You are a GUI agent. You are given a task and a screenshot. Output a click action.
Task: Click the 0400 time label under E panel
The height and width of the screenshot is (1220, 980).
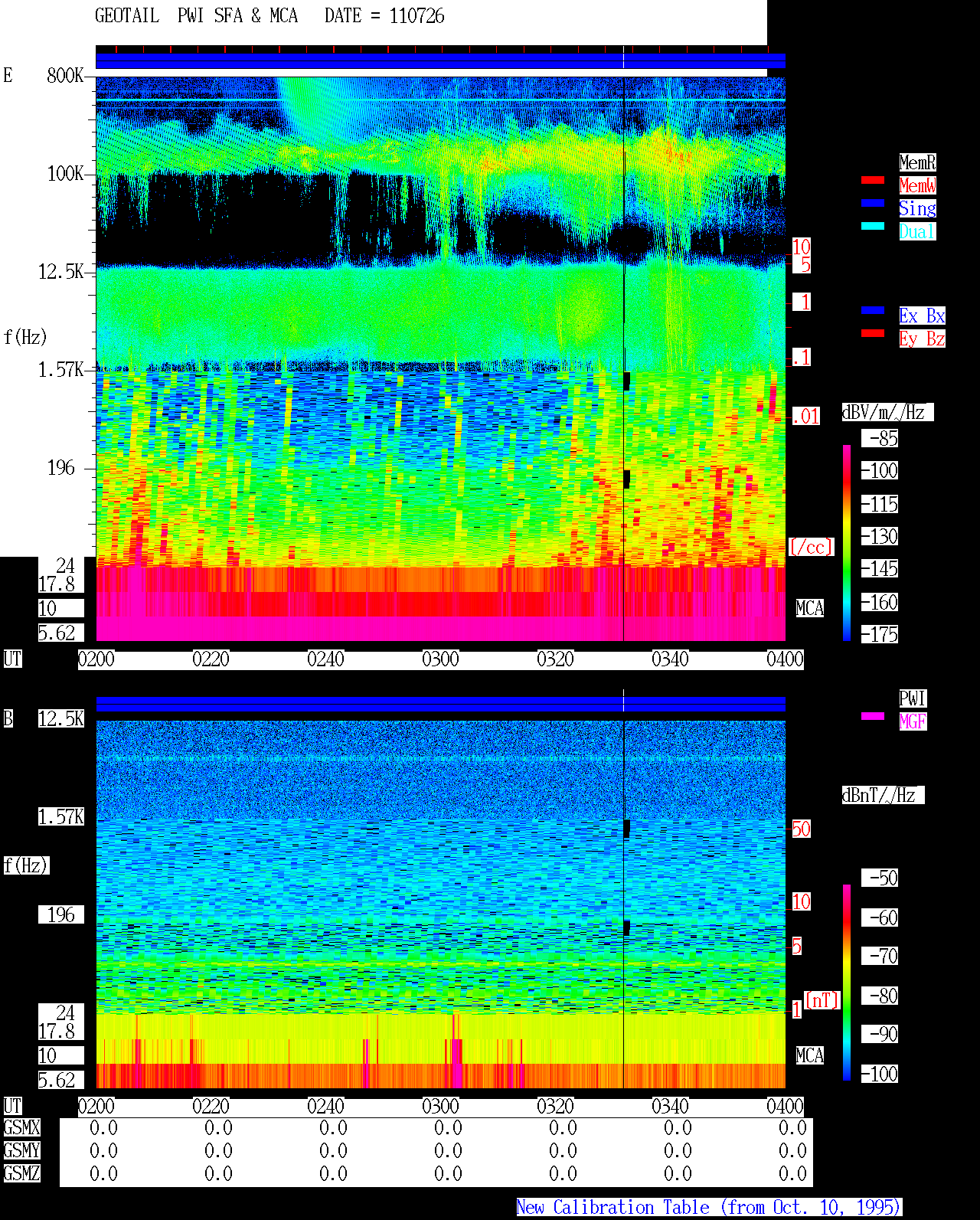pyautogui.click(x=786, y=659)
